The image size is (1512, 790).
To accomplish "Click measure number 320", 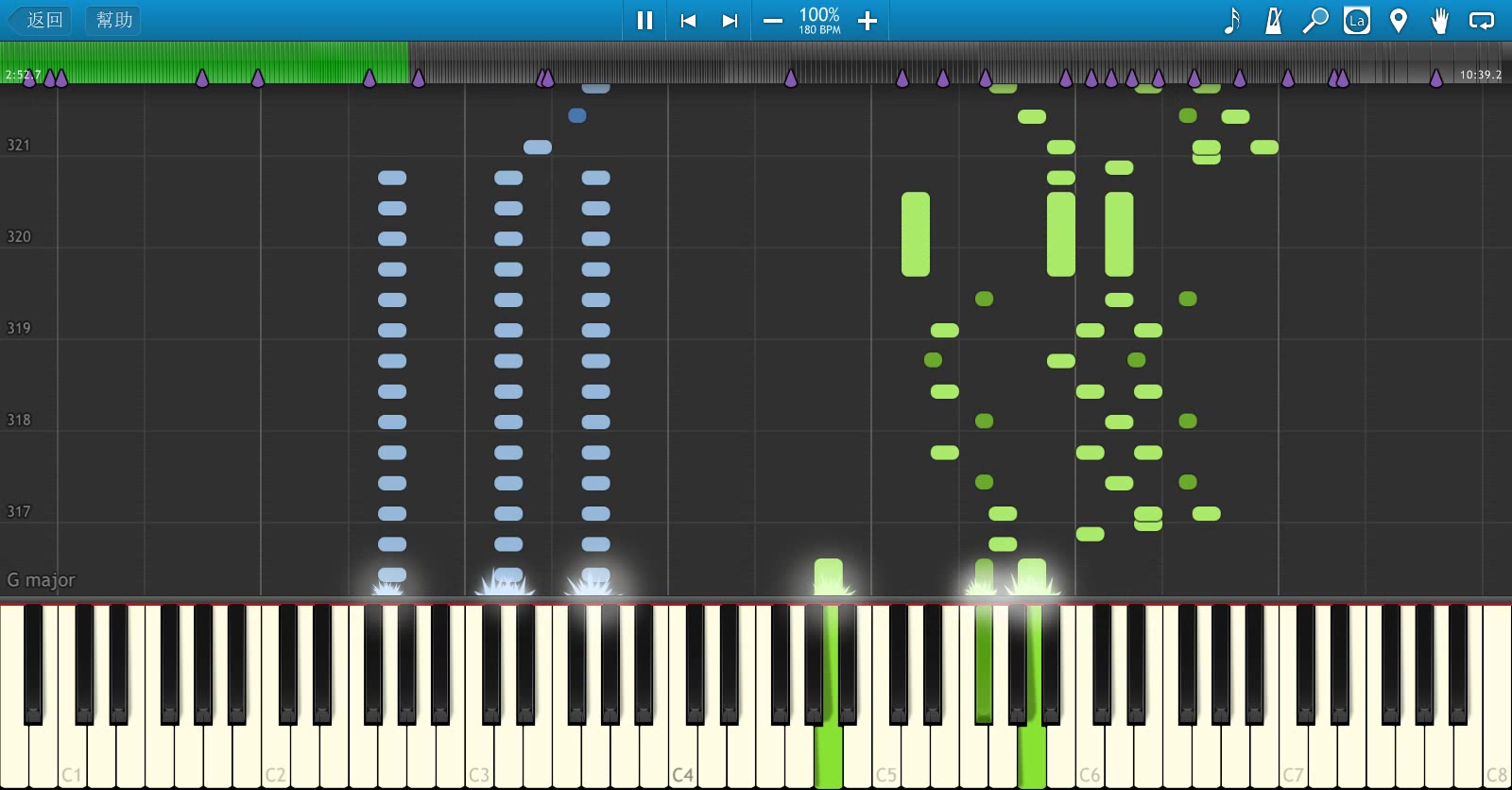I will [x=19, y=236].
